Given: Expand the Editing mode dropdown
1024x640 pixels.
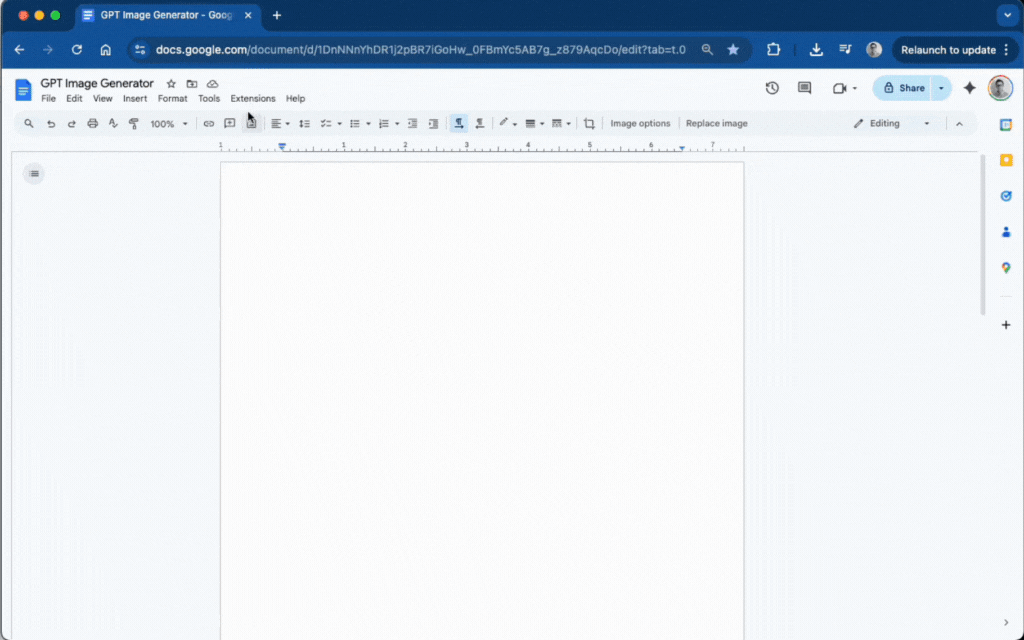Looking at the screenshot, I should coord(925,123).
